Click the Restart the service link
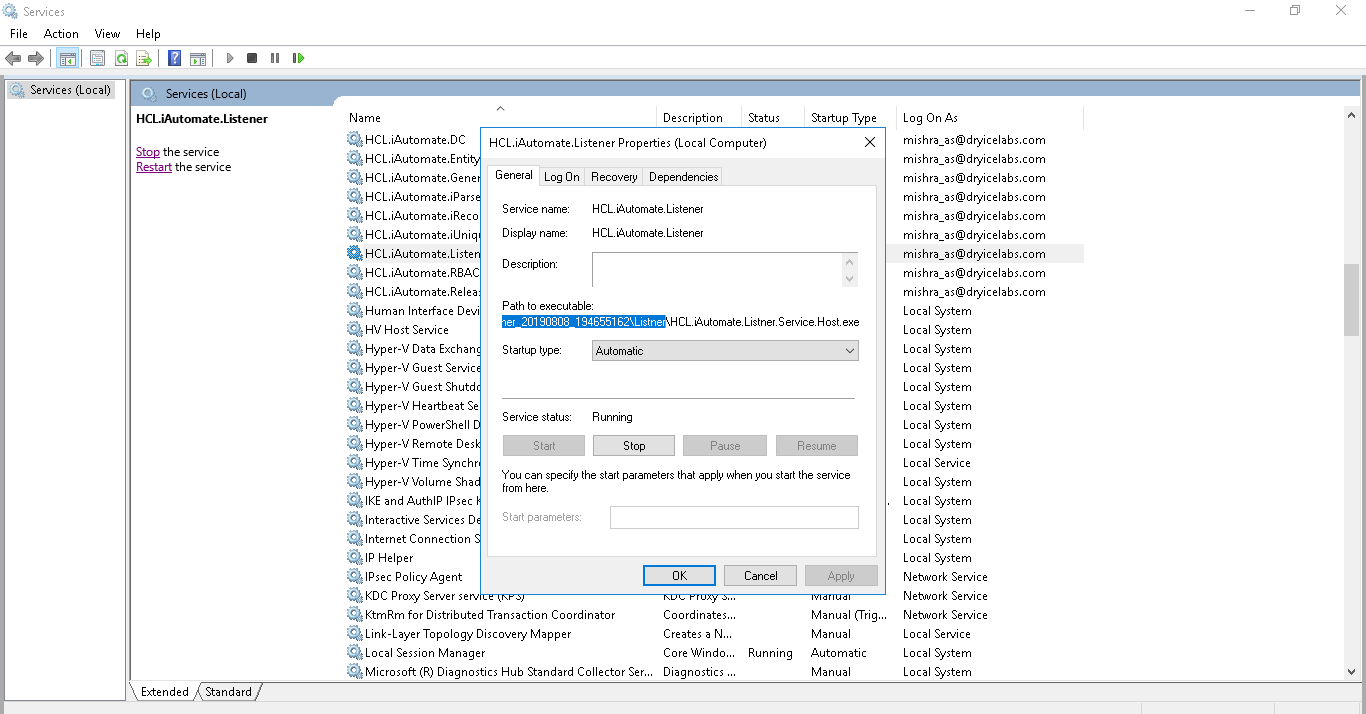This screenshot has width=1366, height=714. 154,167
